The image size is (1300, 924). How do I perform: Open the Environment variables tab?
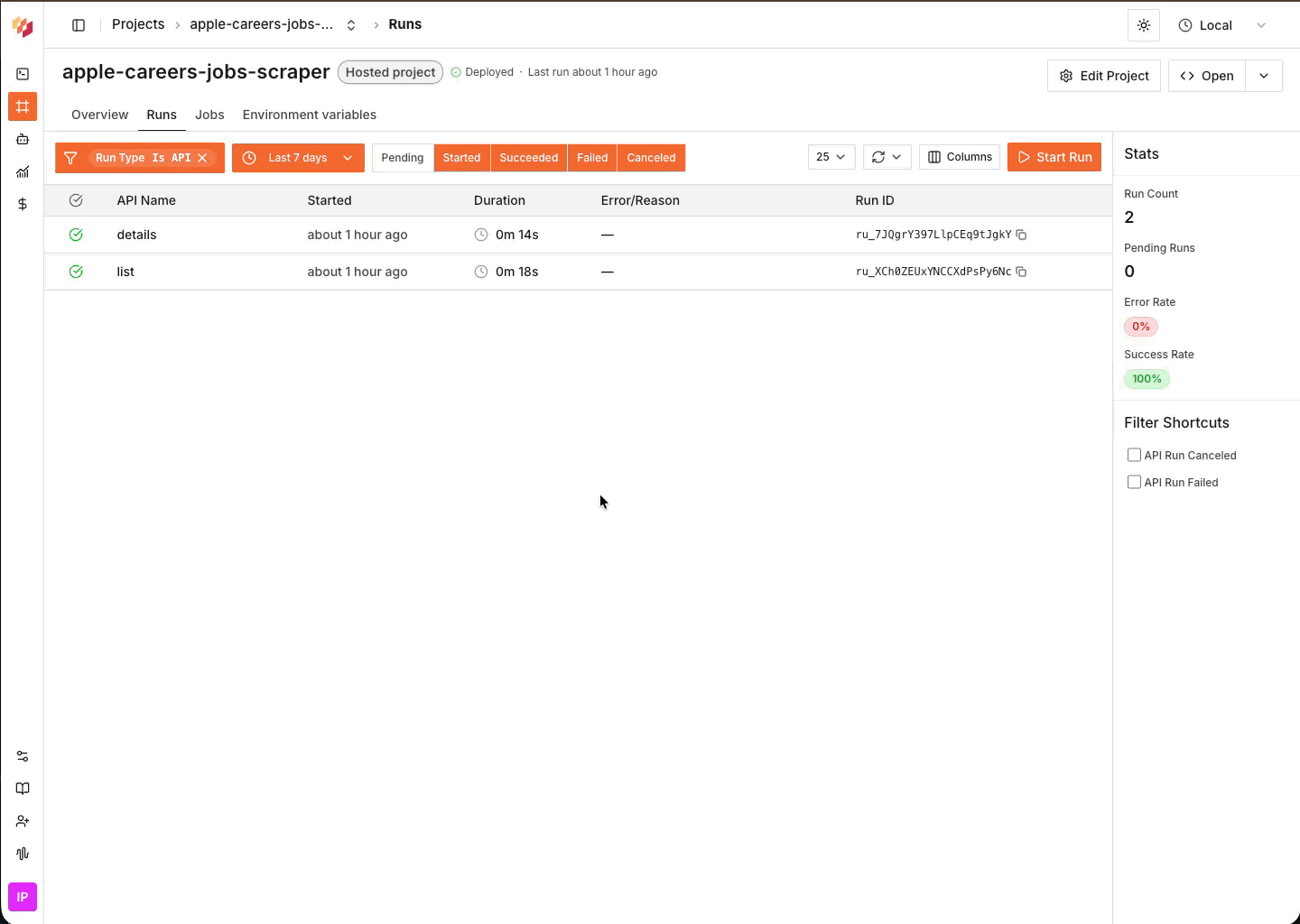[310, 115]
